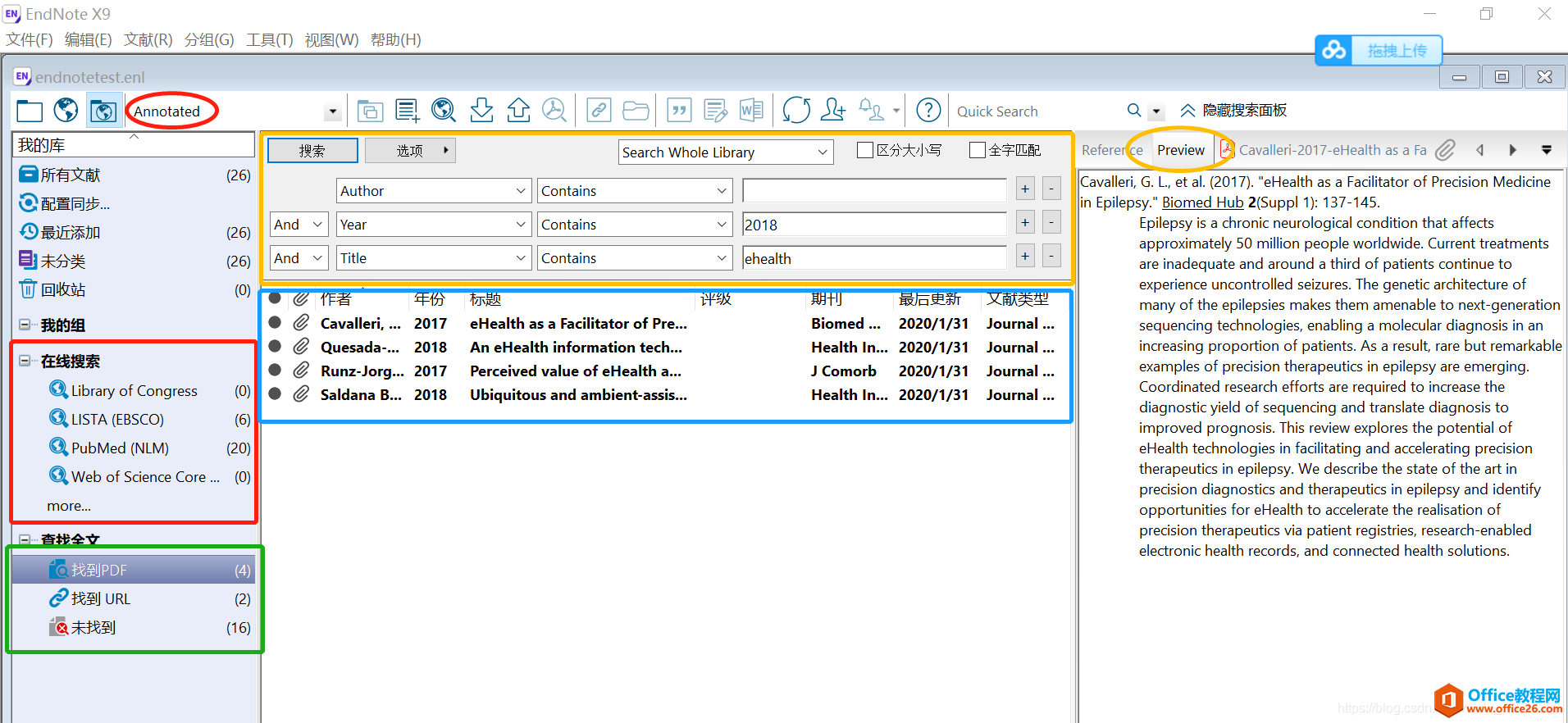Click Open File folder icon in toolbar
Viewport: 1568px width, 723px height.
tap(636, 110)
